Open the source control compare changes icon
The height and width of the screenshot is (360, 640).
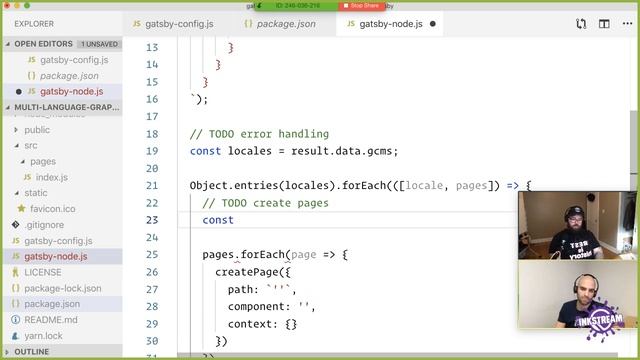pos(581,24)
